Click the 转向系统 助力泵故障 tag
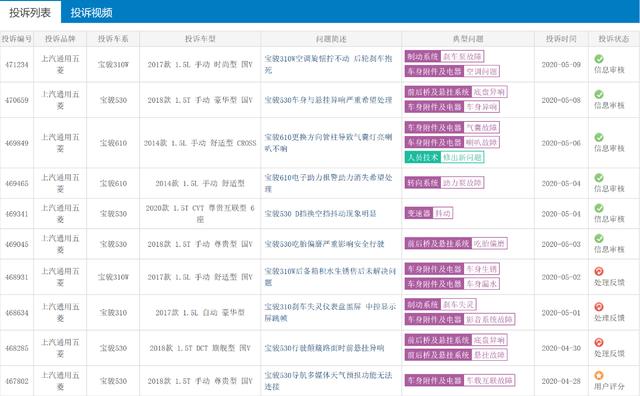Screen dimensions: 640x396 444,182
